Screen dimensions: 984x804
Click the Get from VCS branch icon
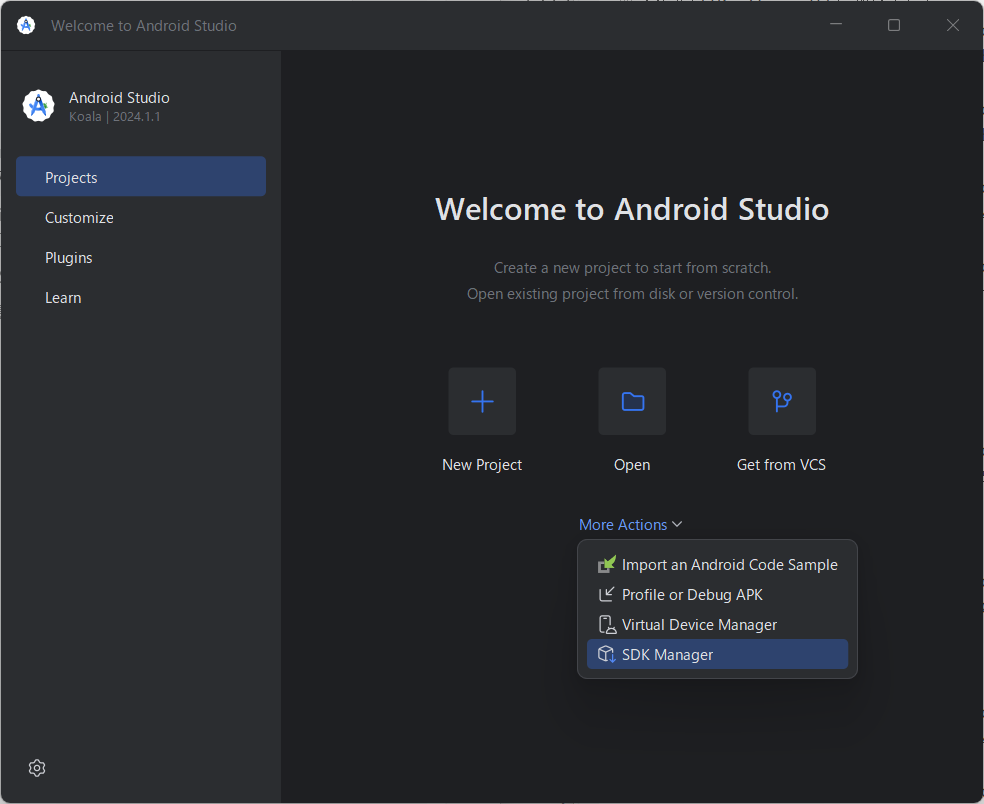coord(782,401)
